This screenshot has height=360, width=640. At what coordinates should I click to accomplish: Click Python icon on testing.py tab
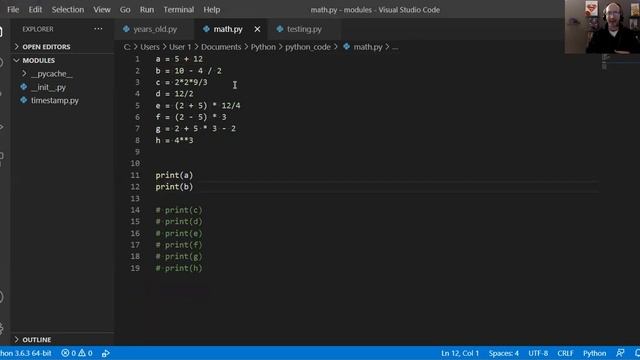pyautogui.click(x=280, y=29)
